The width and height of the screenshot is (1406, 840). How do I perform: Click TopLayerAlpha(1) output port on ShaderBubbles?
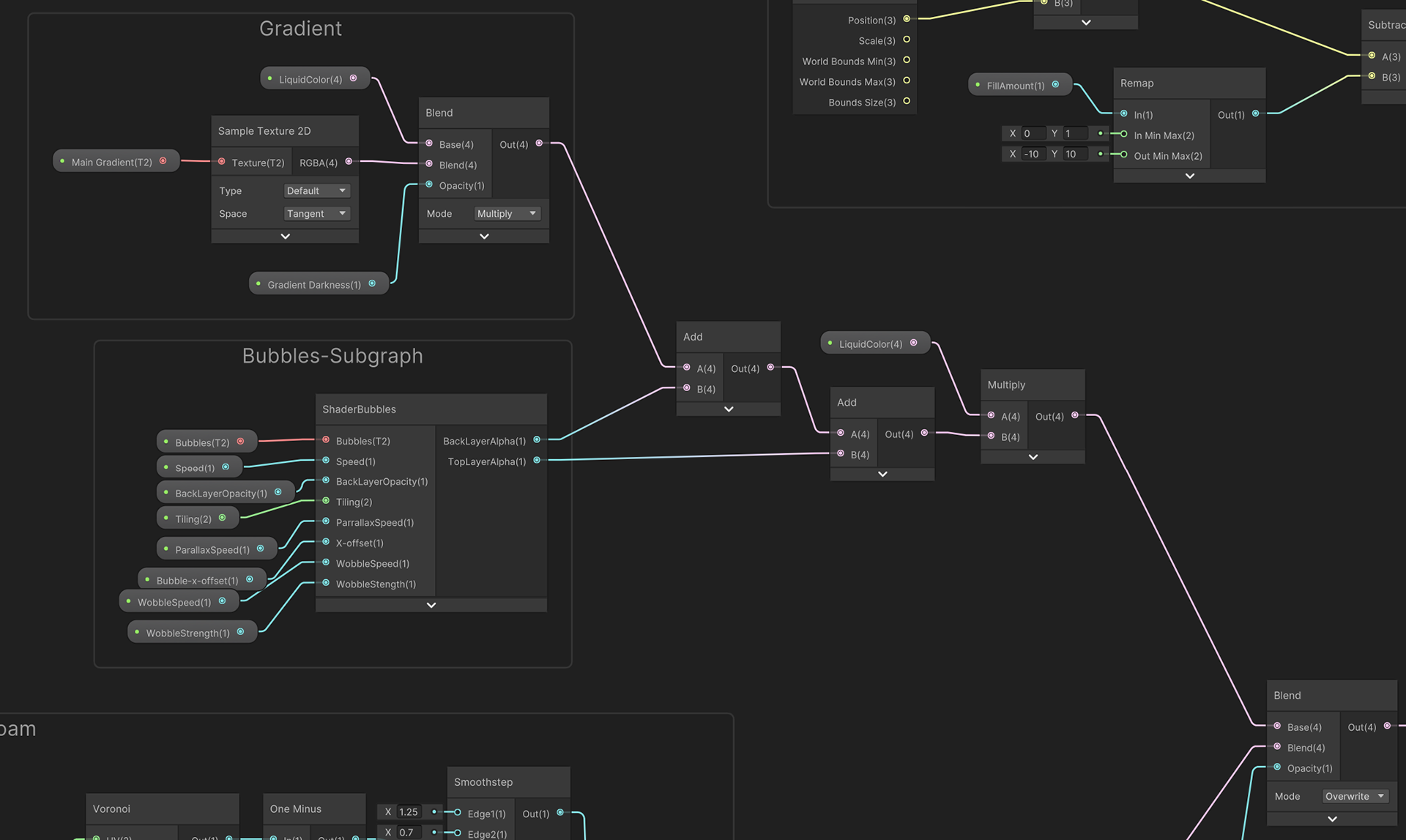(x=537, y=461)
